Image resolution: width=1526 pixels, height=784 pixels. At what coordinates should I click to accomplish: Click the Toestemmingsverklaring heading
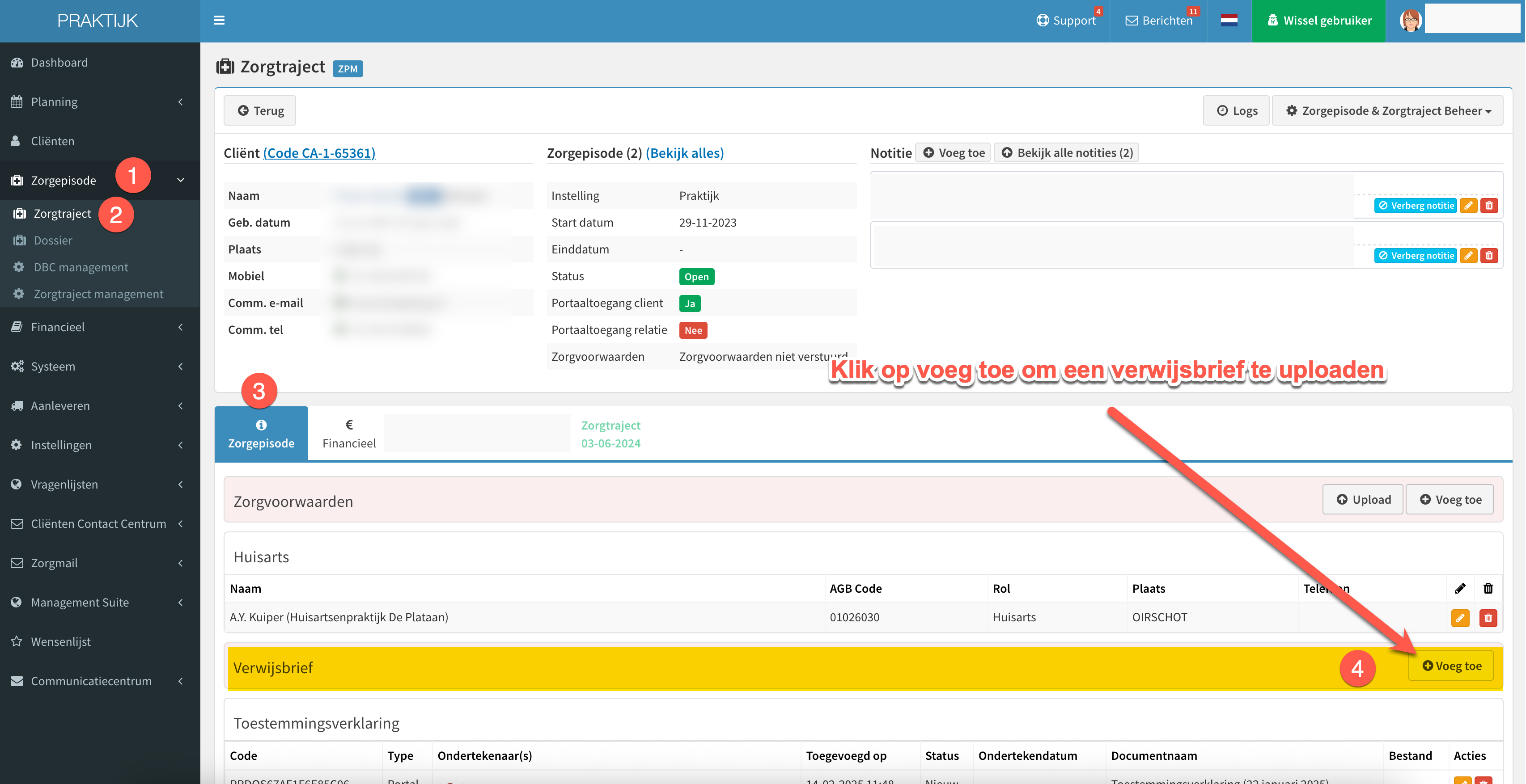pyautogui.click(x=316, y=723)
